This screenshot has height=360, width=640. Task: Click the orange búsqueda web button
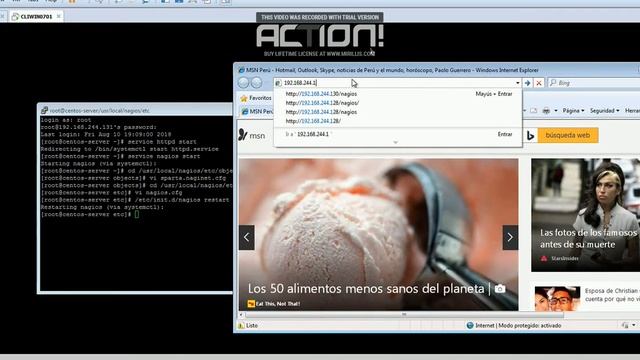pyautogui.click(x=568, y=135)
